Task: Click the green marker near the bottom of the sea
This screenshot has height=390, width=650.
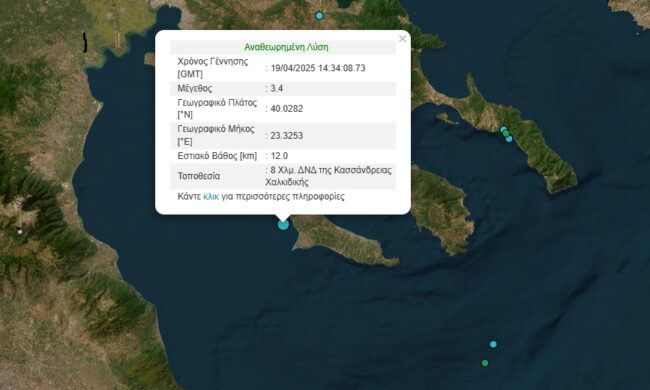Action: [x=485, y=363]
